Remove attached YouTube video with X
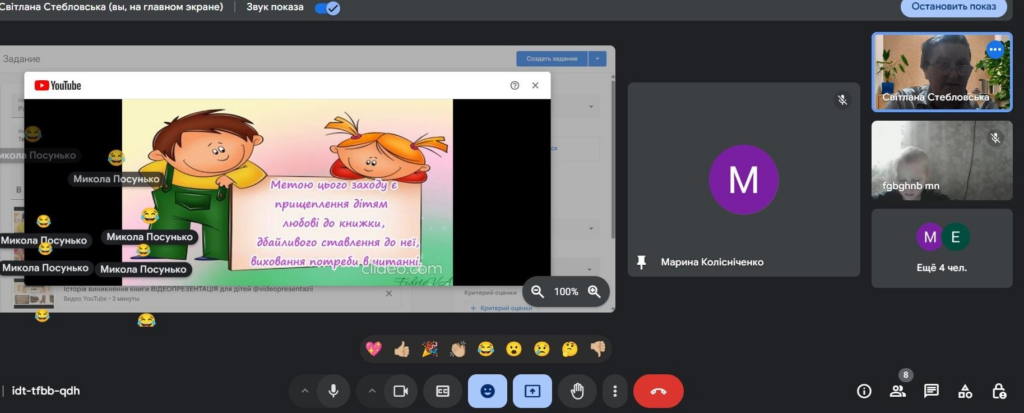Viewport: 1024px width, 413px height. pyautogui.click(x=389, y=293)
